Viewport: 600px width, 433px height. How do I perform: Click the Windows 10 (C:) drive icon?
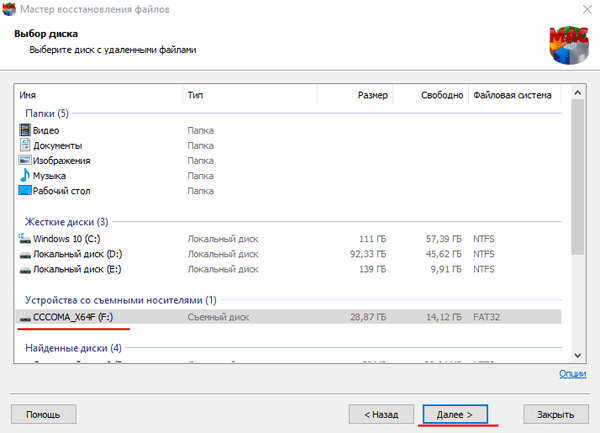tap(25, 239)
